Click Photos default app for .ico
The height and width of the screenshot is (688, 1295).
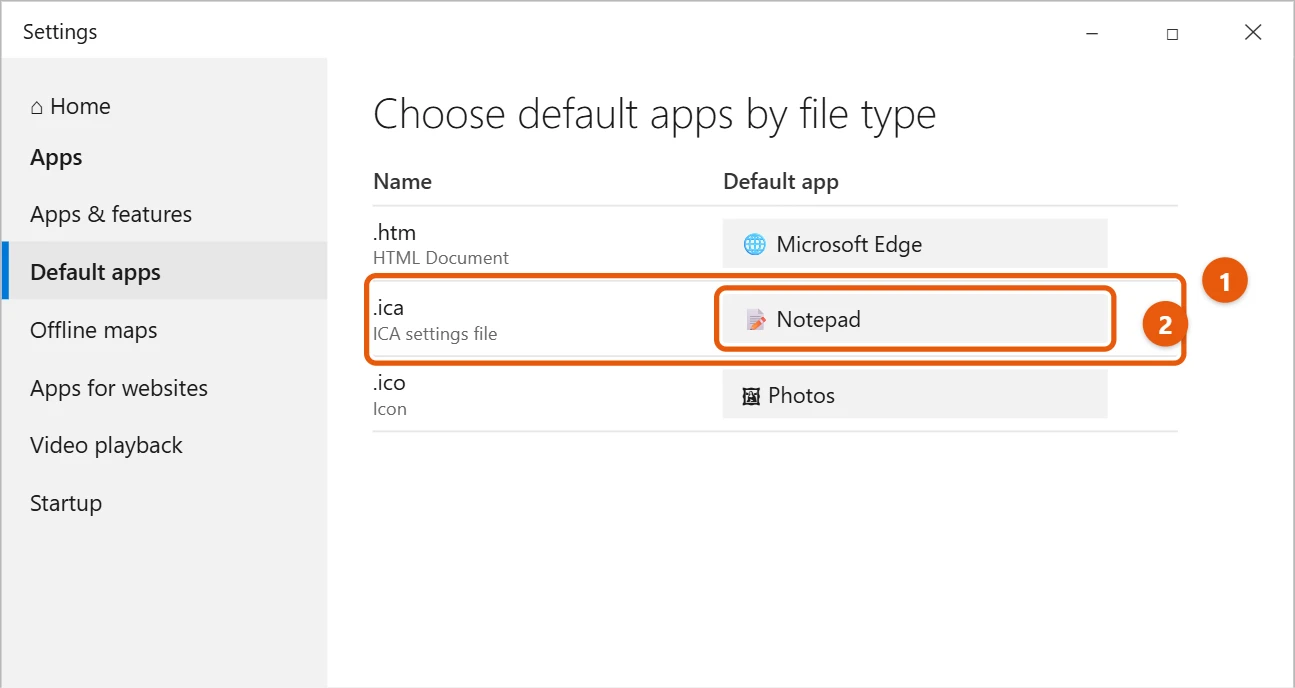pyautogui.click(x=915, y=395)
